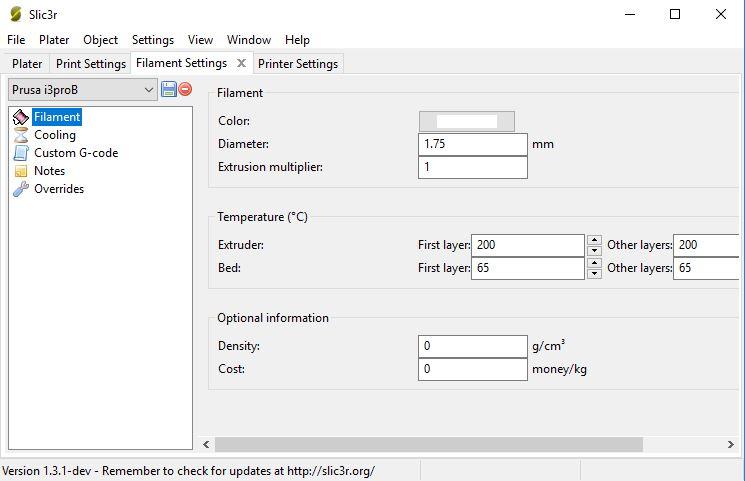
Task: Click the red delete preset icon
Action: coord(185,89)
